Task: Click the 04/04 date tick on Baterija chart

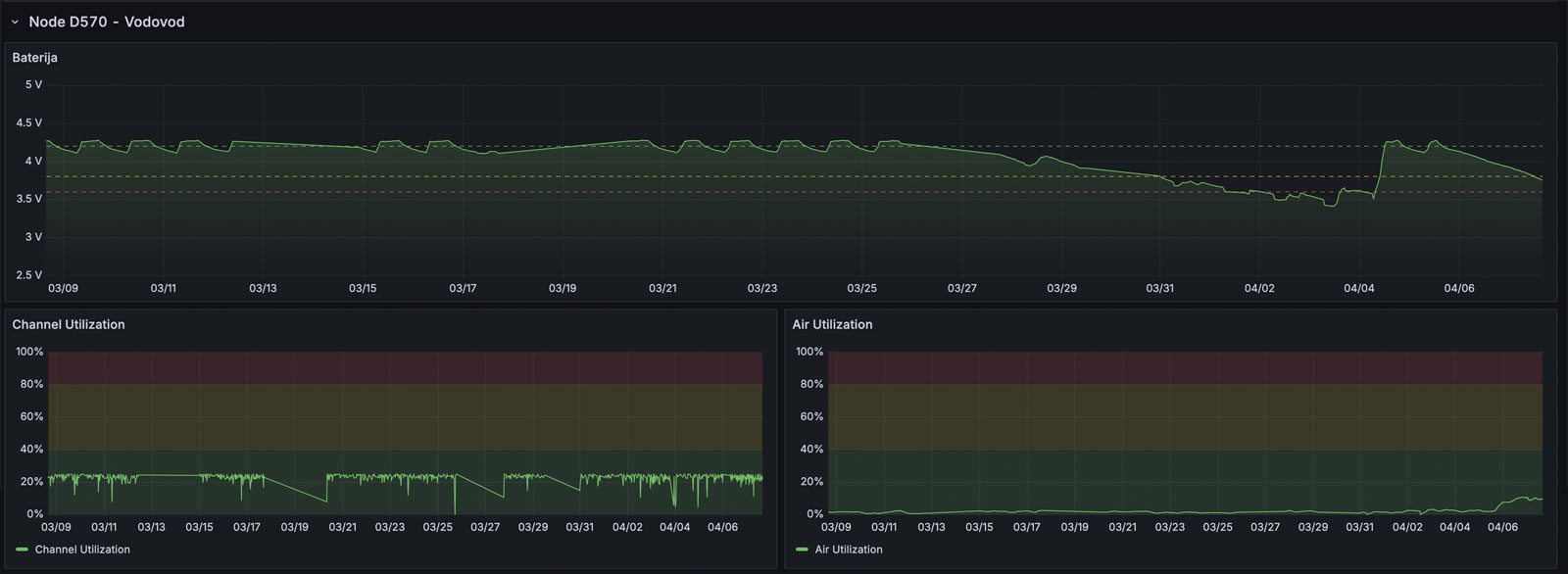Action: coord(1358,288)
